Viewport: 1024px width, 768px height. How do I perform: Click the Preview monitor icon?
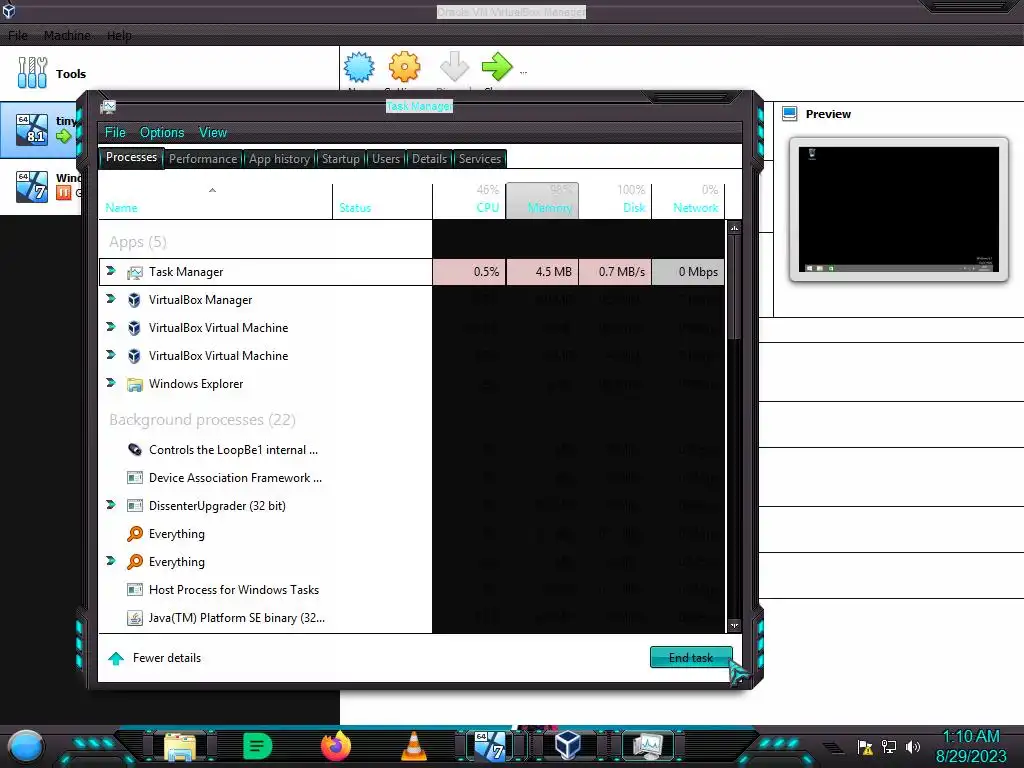[790, 114]
